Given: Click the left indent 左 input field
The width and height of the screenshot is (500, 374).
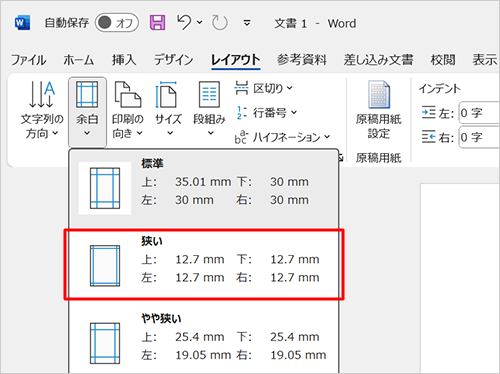Looking at the screenshot, I should tap(479, 113).
